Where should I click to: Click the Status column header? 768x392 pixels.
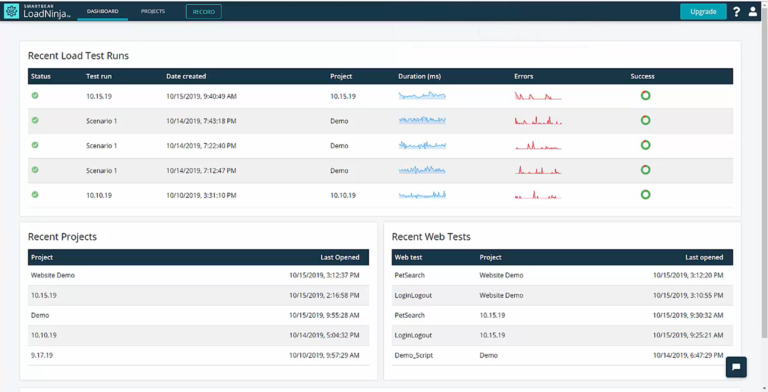(41, 76)
